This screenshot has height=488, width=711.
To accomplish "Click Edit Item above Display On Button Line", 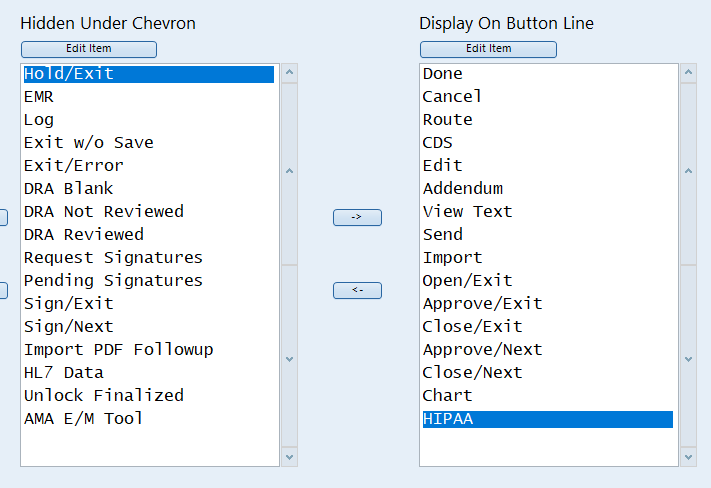I will coord(488,49).
